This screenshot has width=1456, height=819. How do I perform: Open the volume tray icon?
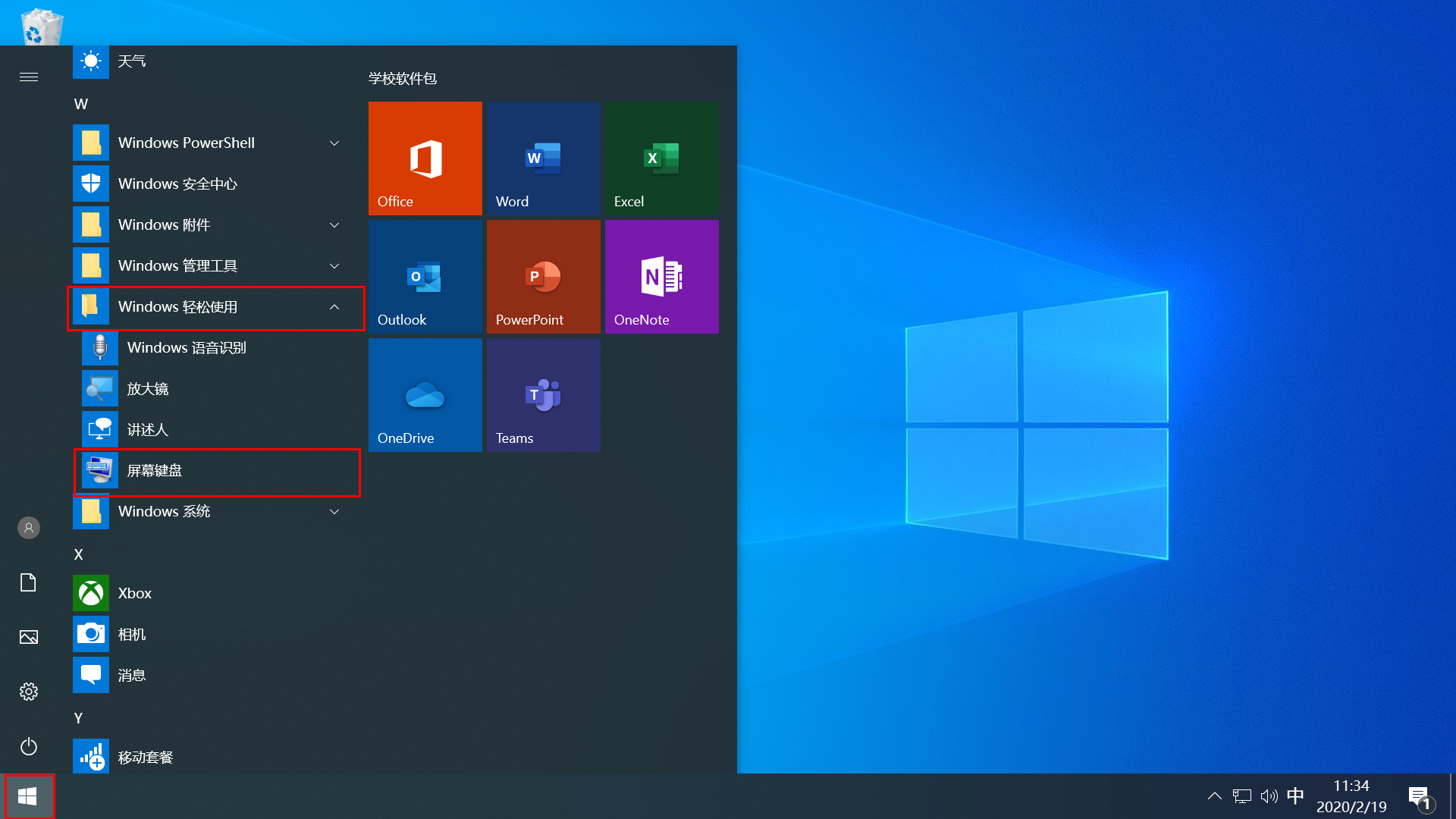click(x=1269, y=796)
